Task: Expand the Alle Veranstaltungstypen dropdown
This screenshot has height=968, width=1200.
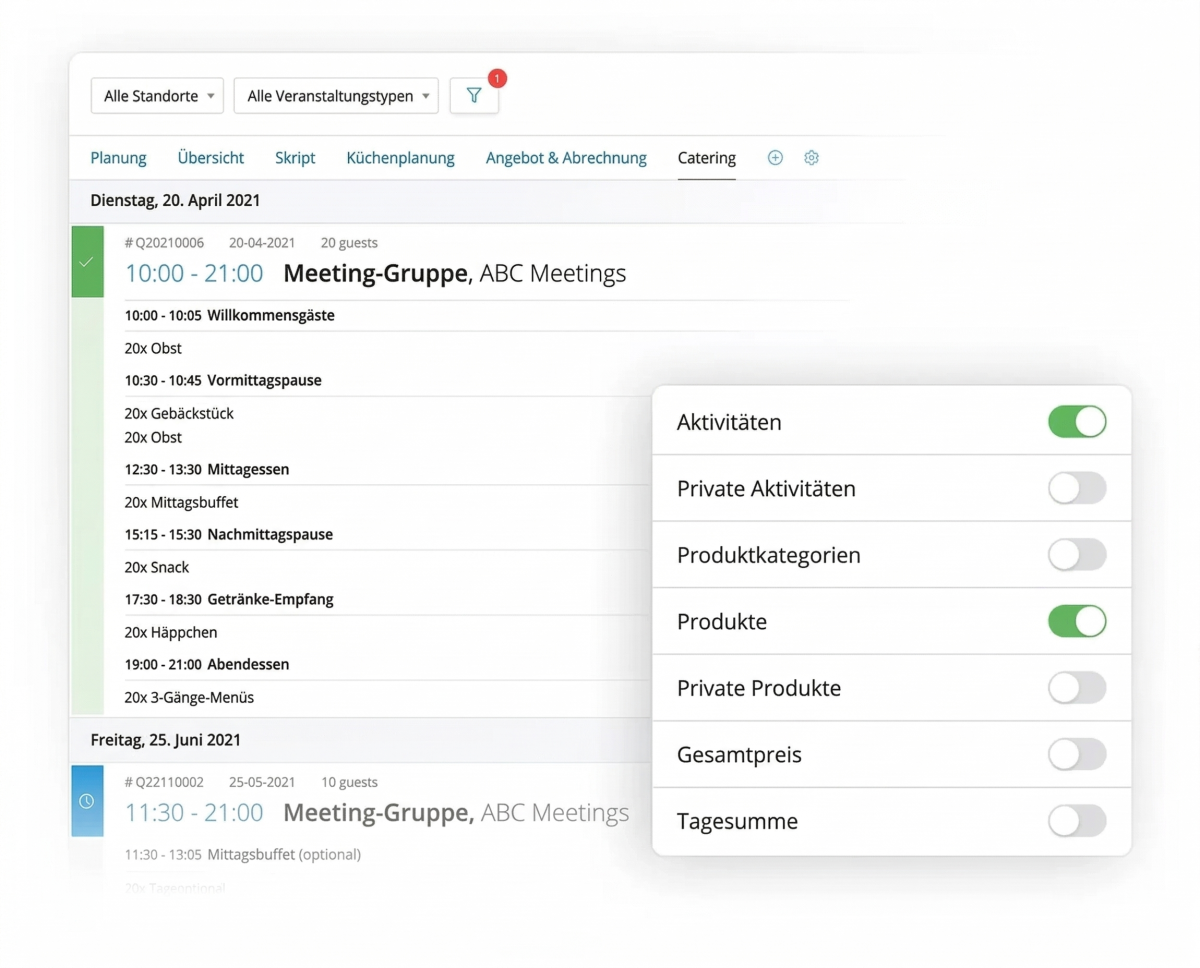Action: point(336,96)
